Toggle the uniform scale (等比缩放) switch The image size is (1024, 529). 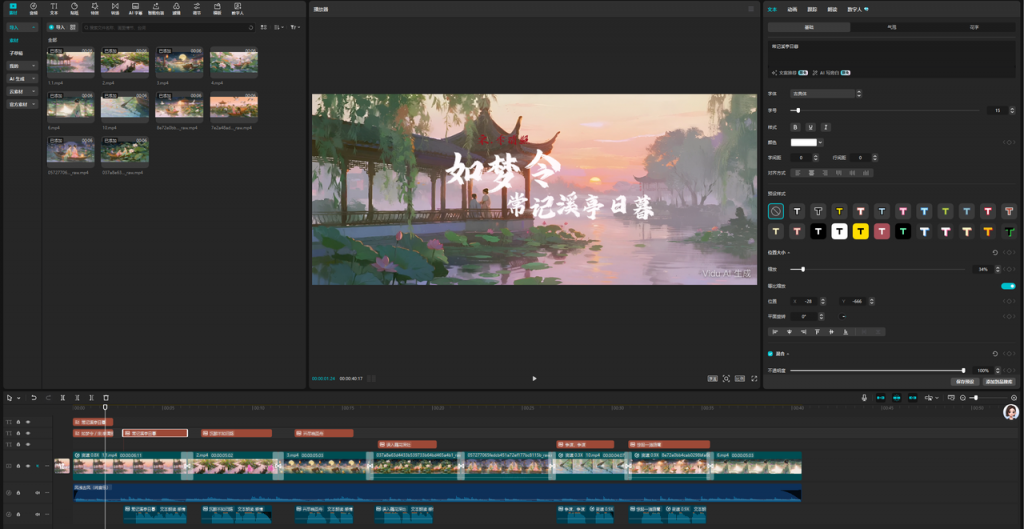pyautogui.click(x=1008, y=285)
